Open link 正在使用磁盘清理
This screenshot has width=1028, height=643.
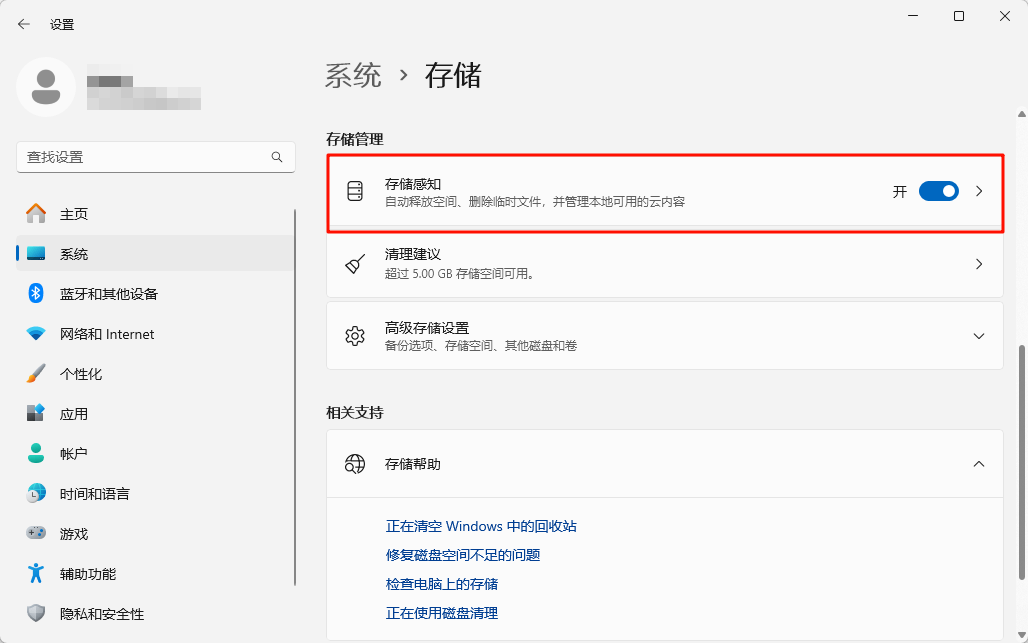(x=441, y=613)
